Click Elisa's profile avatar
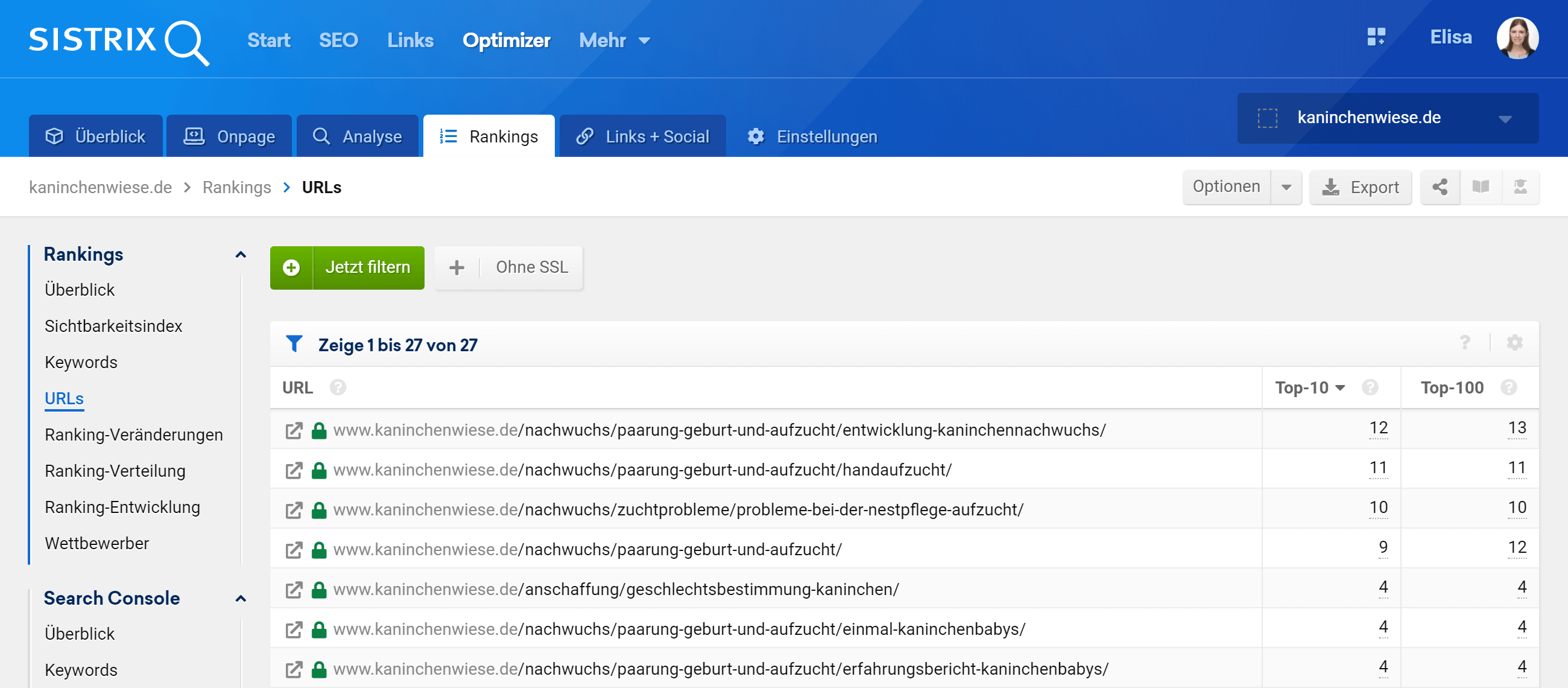Viewport: 1568px width, 688px height. [1517, 38]
